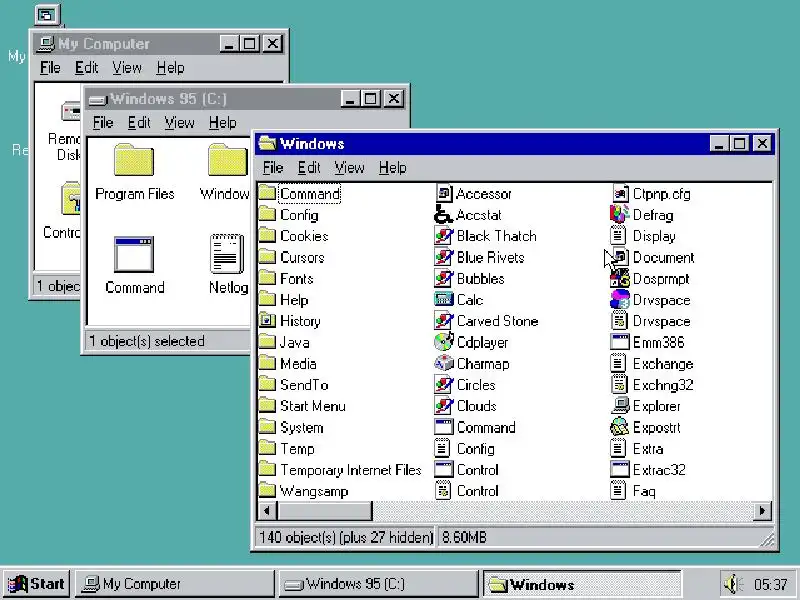Select the Faq text document icon
The height and width of the screenshot is (600, 800).
(x=618, y=491)
